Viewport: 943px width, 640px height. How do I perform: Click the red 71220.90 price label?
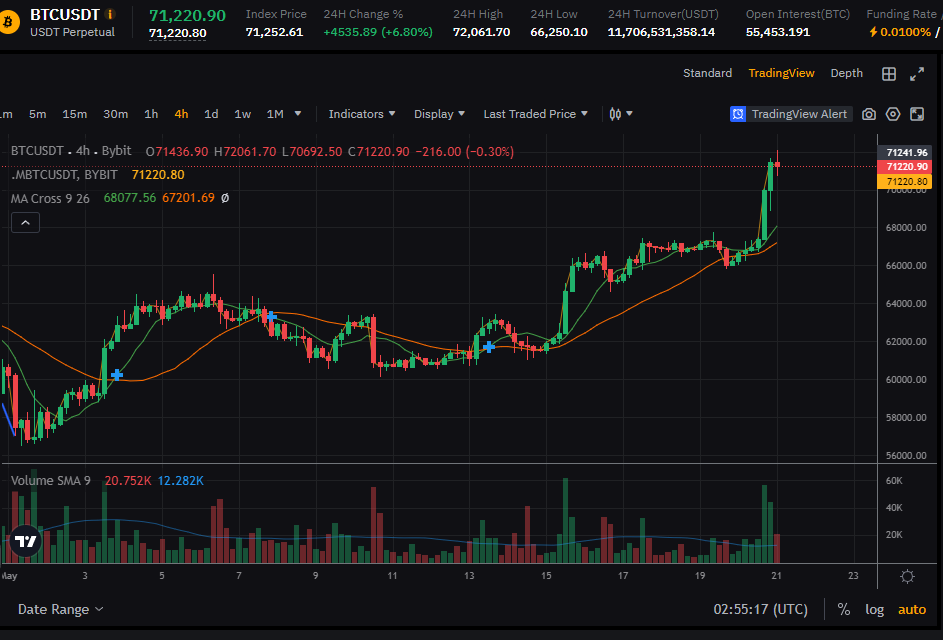point(907,167)
